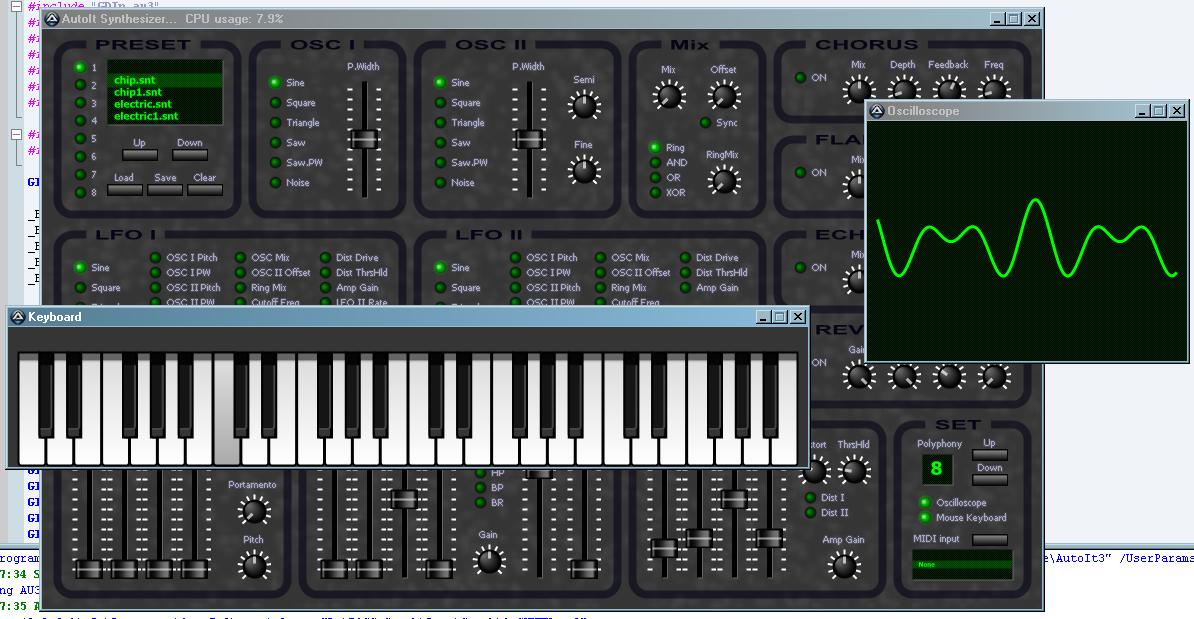Click the Oscilloscope window title icon
The height and width of the screenshot is (619, 1194).
[876, 111]
